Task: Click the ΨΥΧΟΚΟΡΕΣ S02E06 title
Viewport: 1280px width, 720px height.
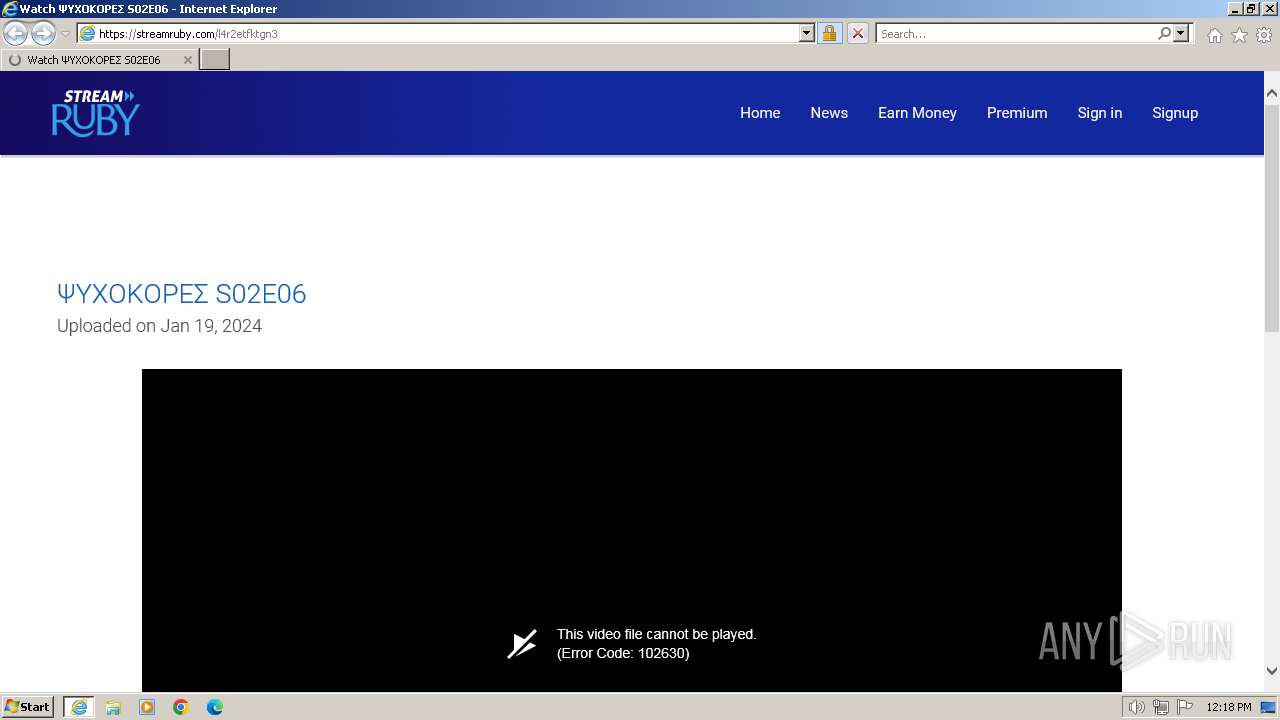Action: point(182,294)
